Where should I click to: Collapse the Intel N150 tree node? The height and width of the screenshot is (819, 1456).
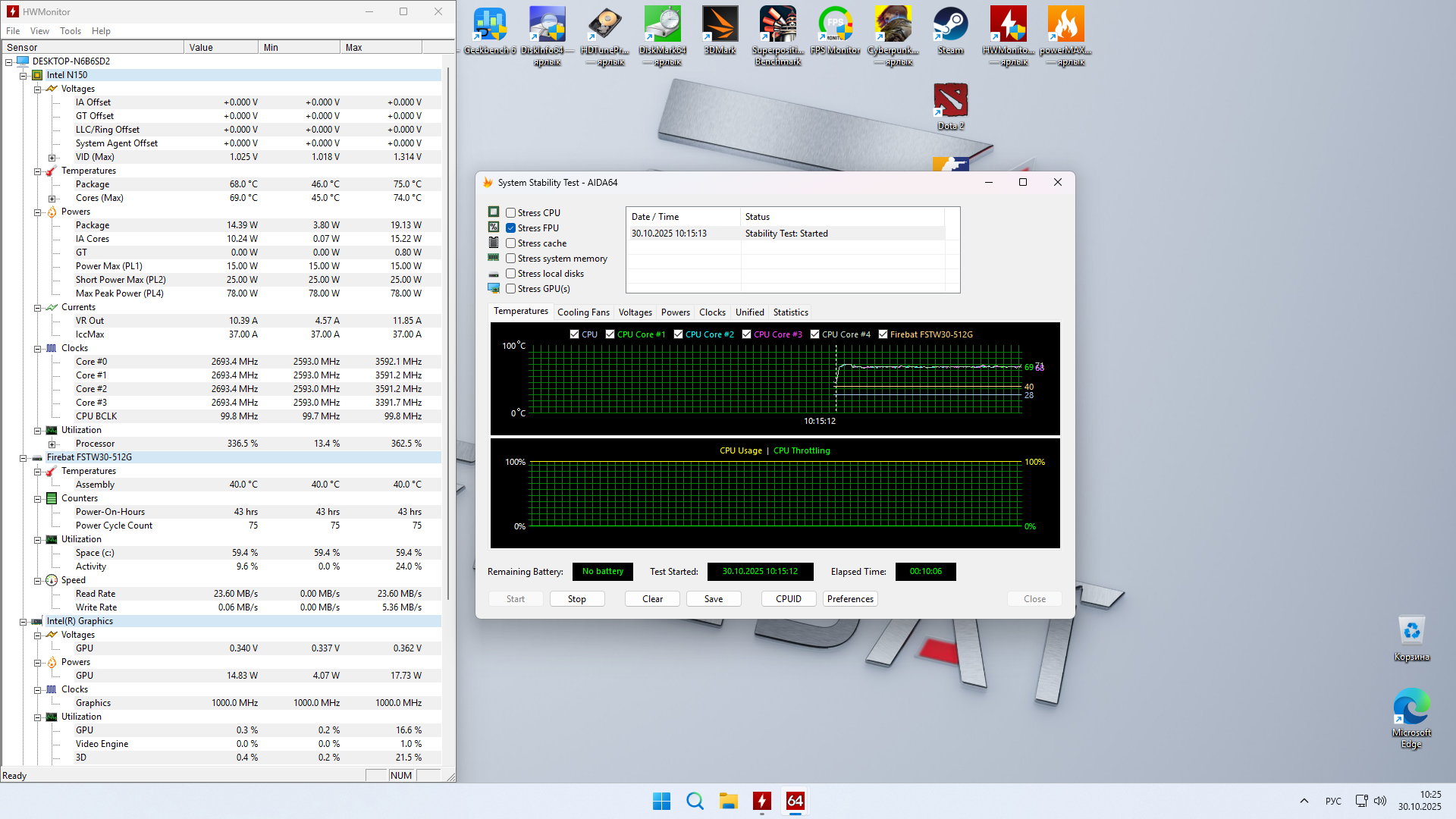pos(24,75)
